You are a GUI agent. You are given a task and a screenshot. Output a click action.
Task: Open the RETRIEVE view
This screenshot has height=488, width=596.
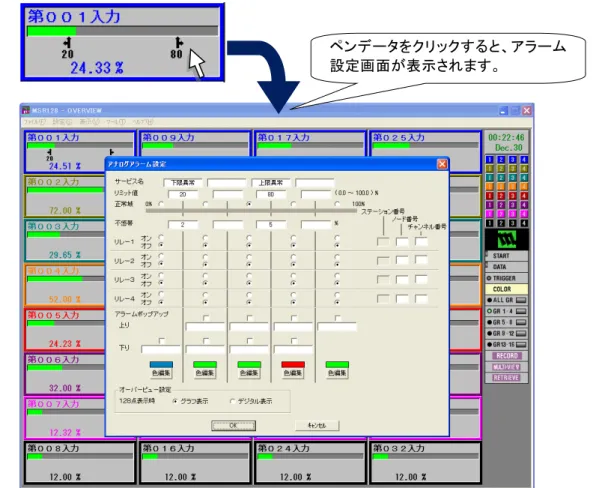tap(507, 378)
